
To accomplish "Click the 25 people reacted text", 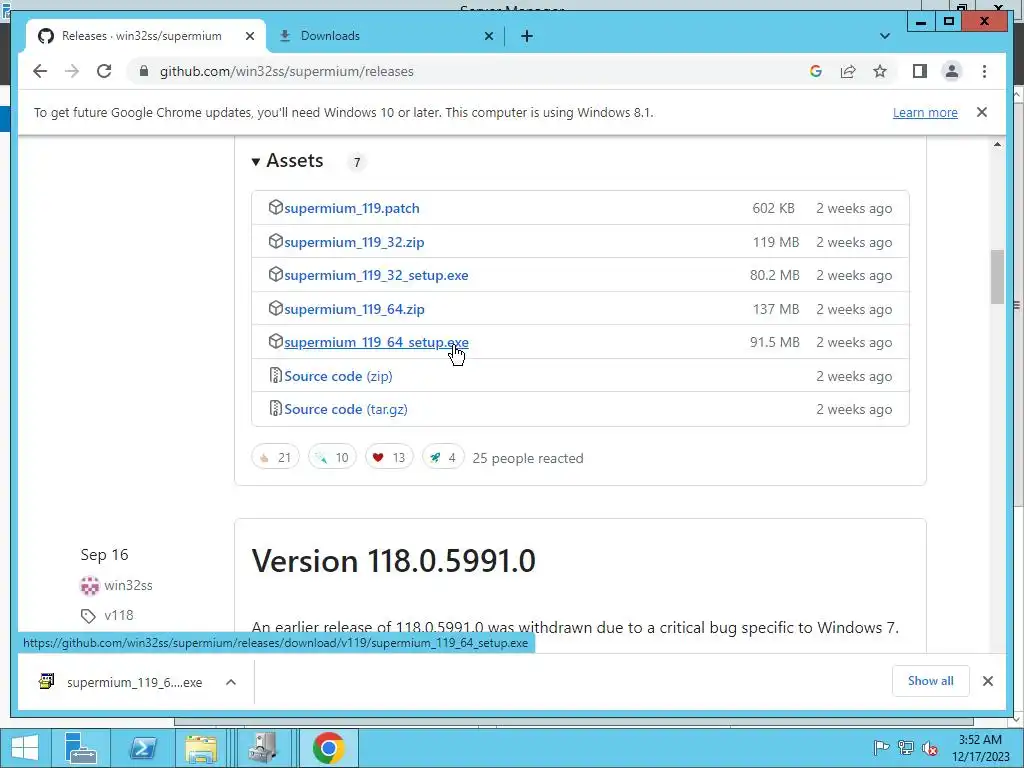I will 528,458.
